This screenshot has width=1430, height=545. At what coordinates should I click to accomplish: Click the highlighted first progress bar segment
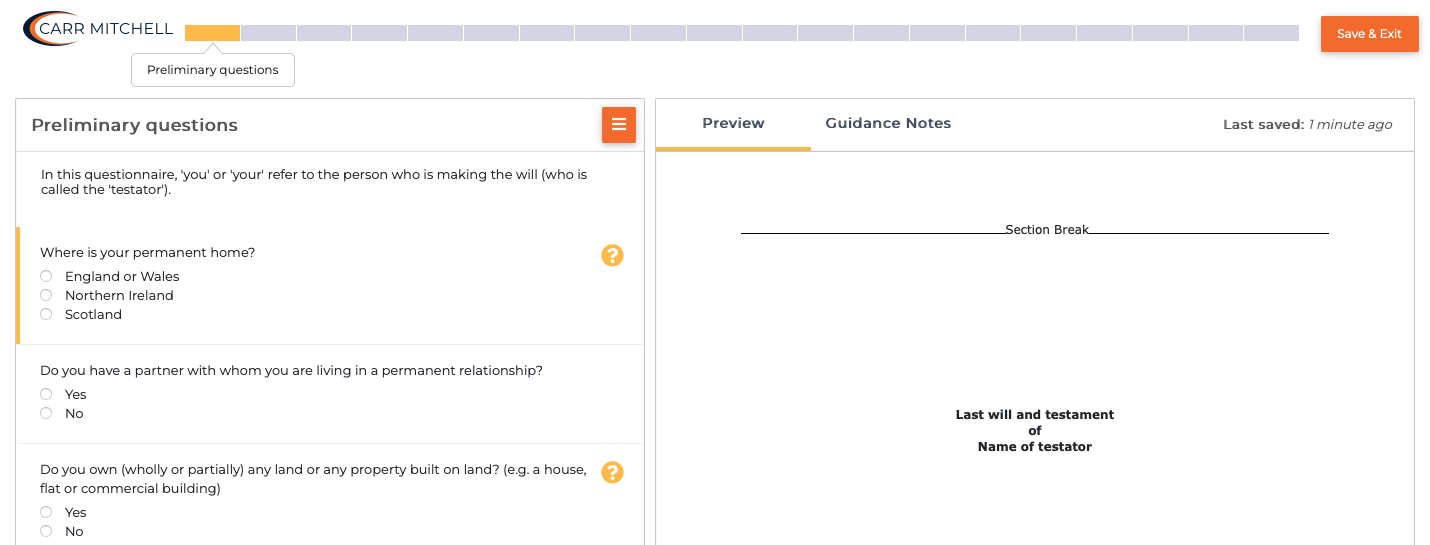pos(212,33)
